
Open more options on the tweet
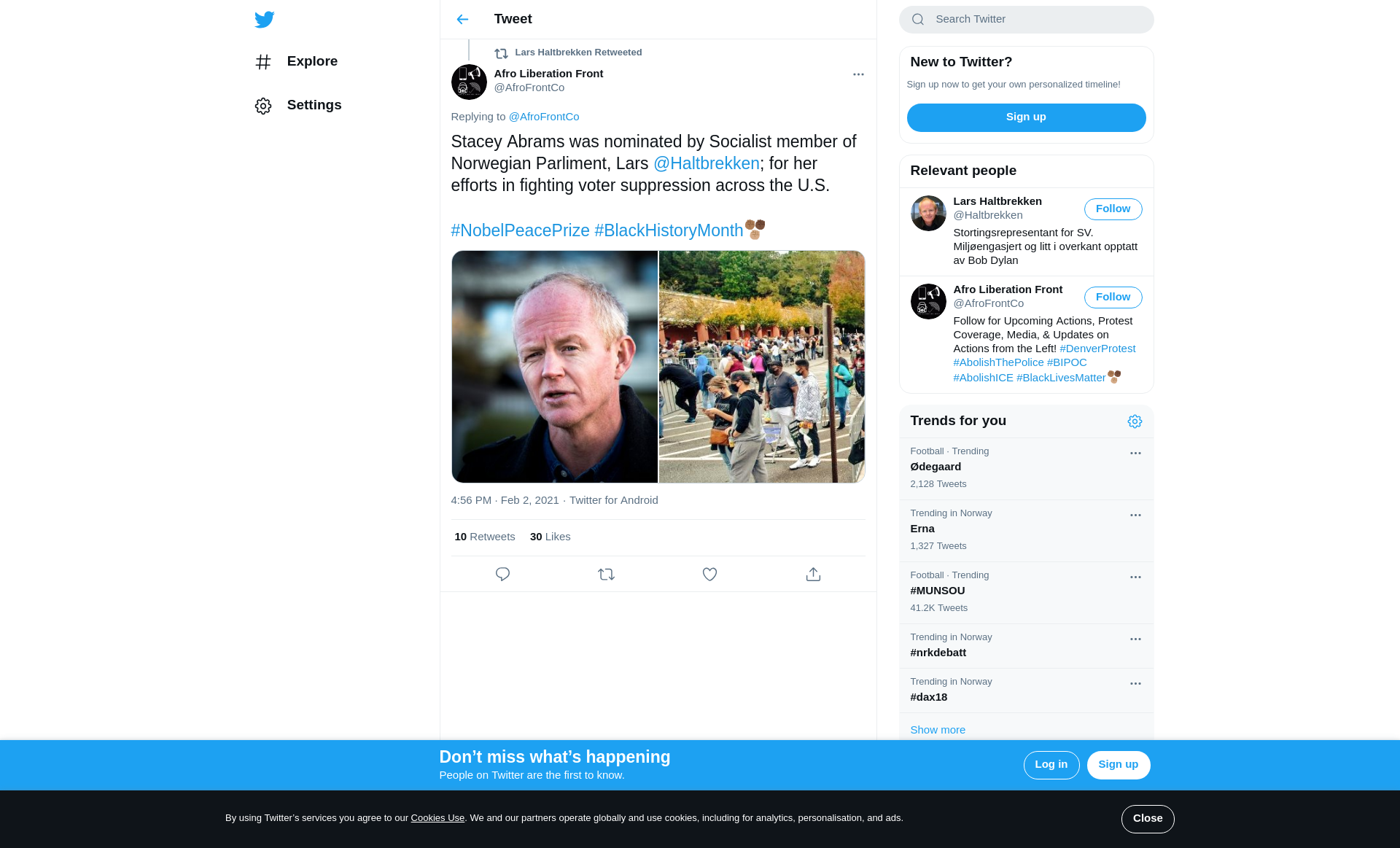click(x=858, y=74)
